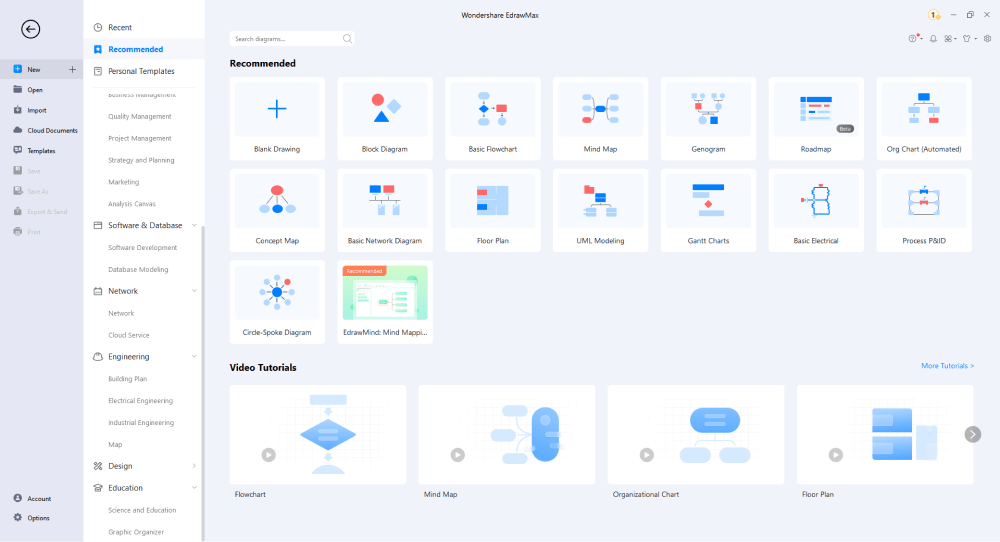Open Cloud Documents in left menu

[41, 131]
